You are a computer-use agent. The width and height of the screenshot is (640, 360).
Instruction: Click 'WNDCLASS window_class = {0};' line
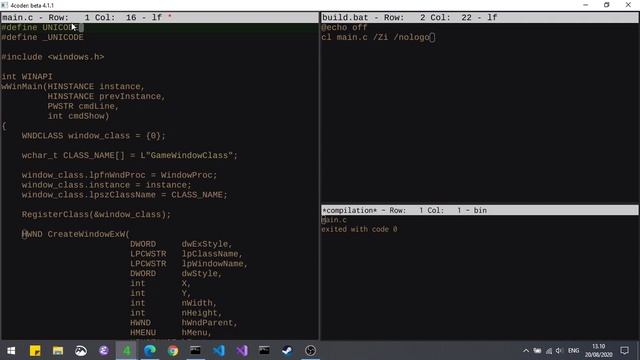pos(94,136)
